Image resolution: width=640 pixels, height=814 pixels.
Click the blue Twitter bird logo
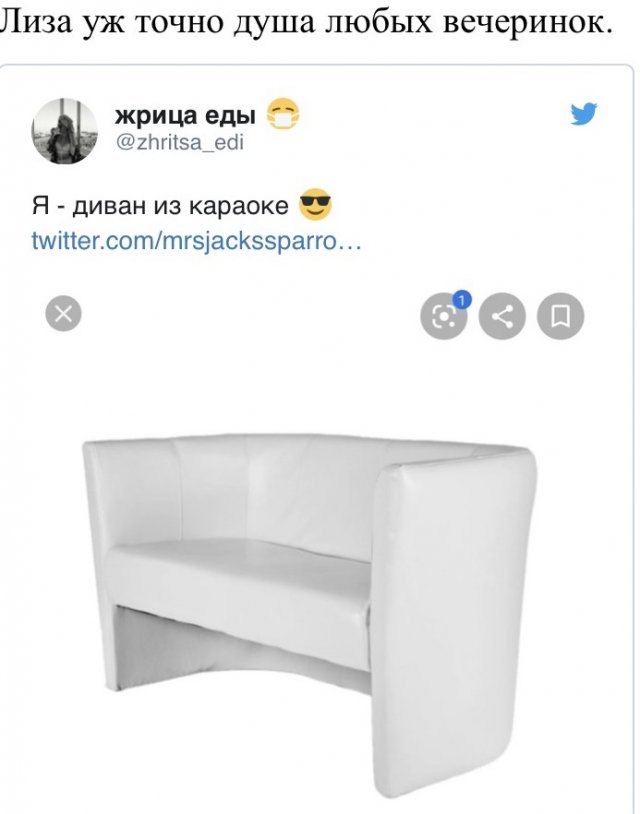[584, 114]
